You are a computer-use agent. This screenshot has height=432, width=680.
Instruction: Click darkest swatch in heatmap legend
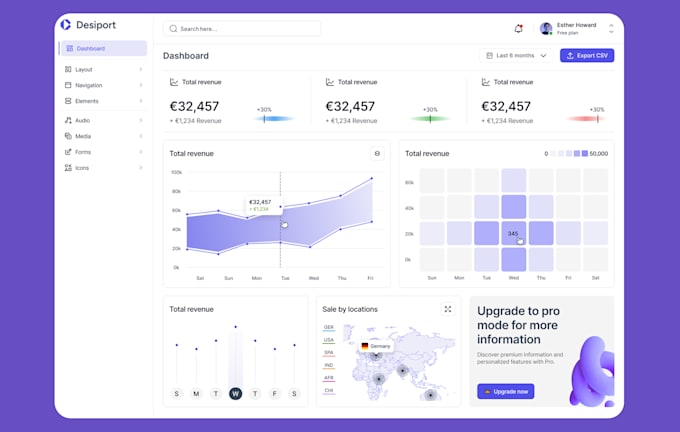[585, 154]
